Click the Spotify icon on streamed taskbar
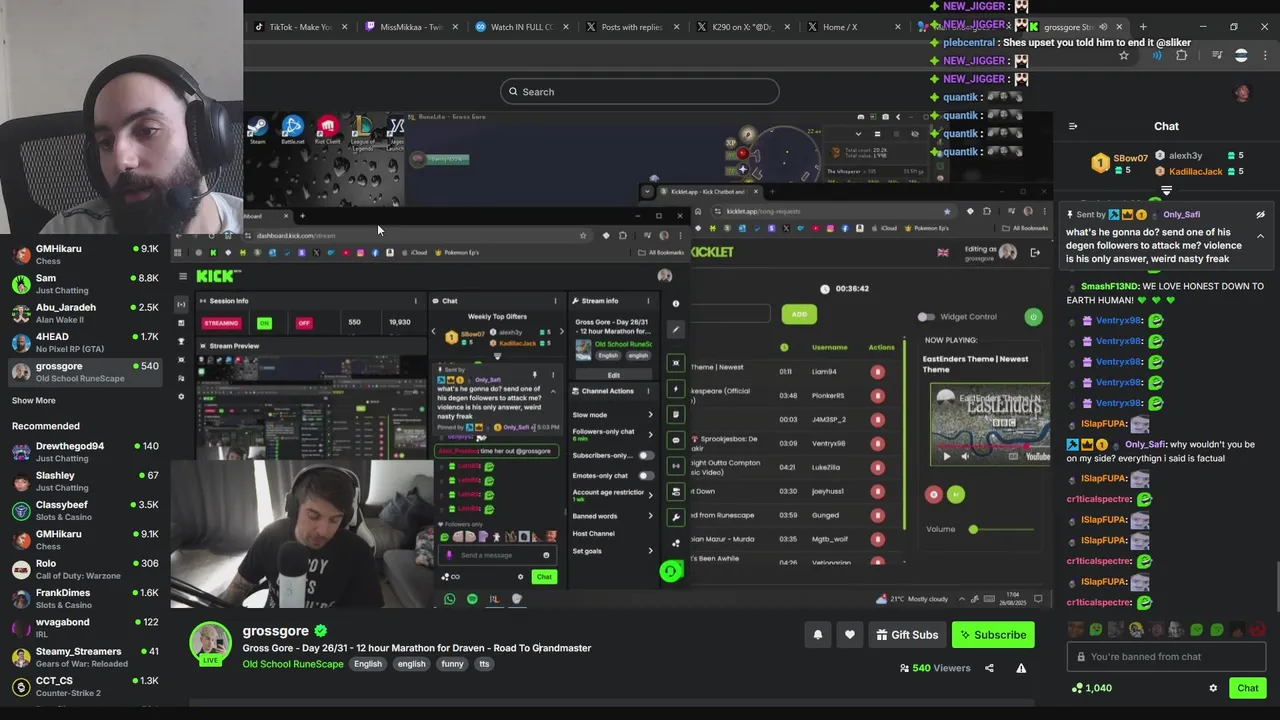This screenshot has height=720, width=1280. click(x=472, y=599)
